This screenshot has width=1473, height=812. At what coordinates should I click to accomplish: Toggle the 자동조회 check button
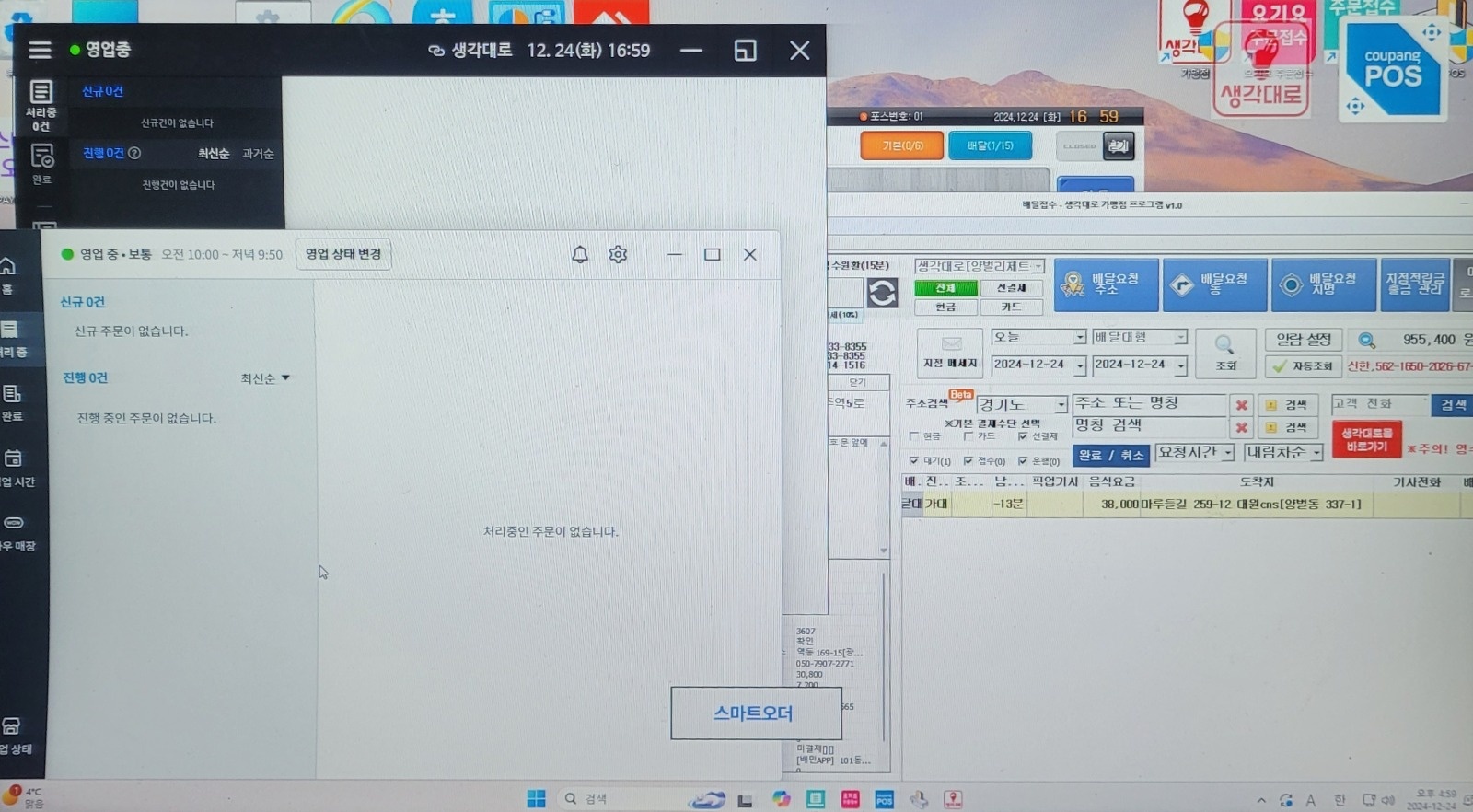(1304, 365)
